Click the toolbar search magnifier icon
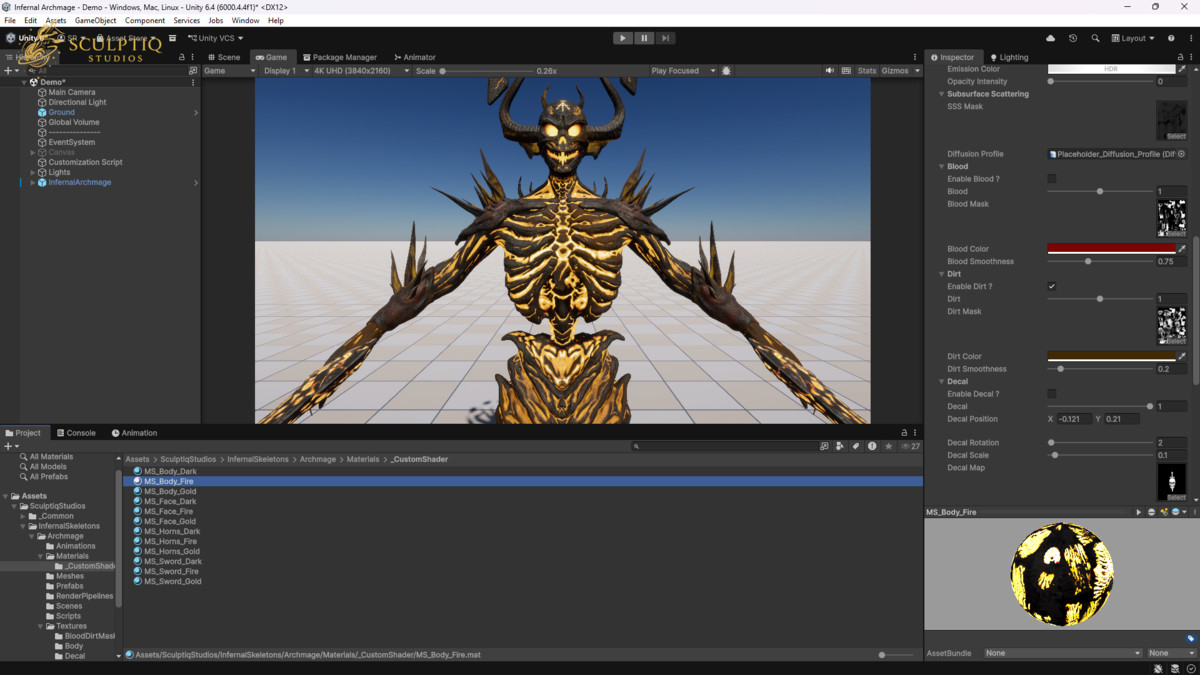1200x675 pixels. 1095,38
